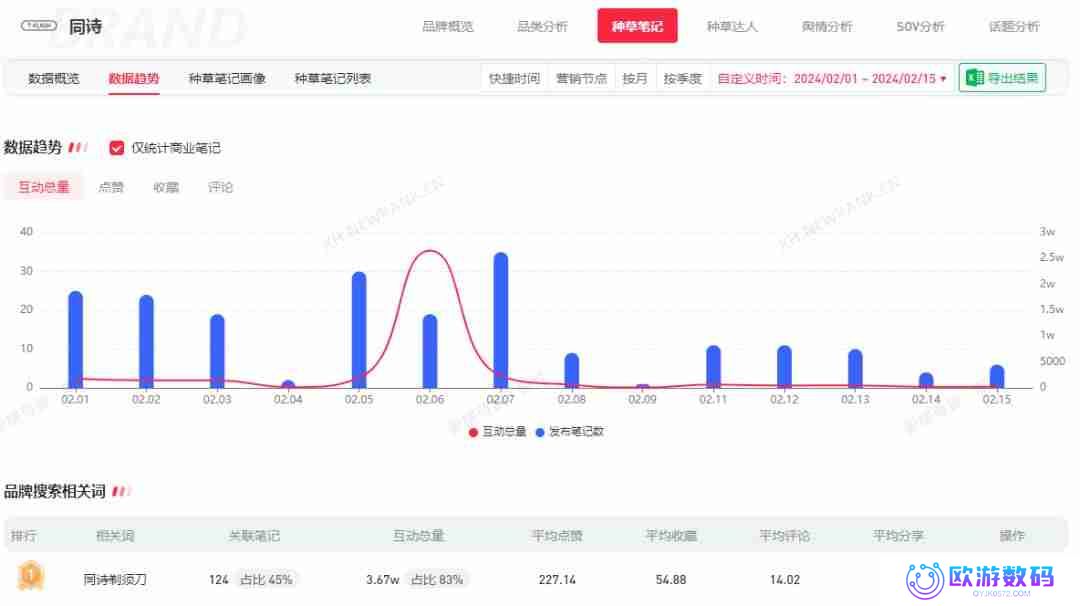The height and width of the screenshot is (606, 1080).
Task: Open the custom date range dropdown
Action: click(x=831, y=79)
